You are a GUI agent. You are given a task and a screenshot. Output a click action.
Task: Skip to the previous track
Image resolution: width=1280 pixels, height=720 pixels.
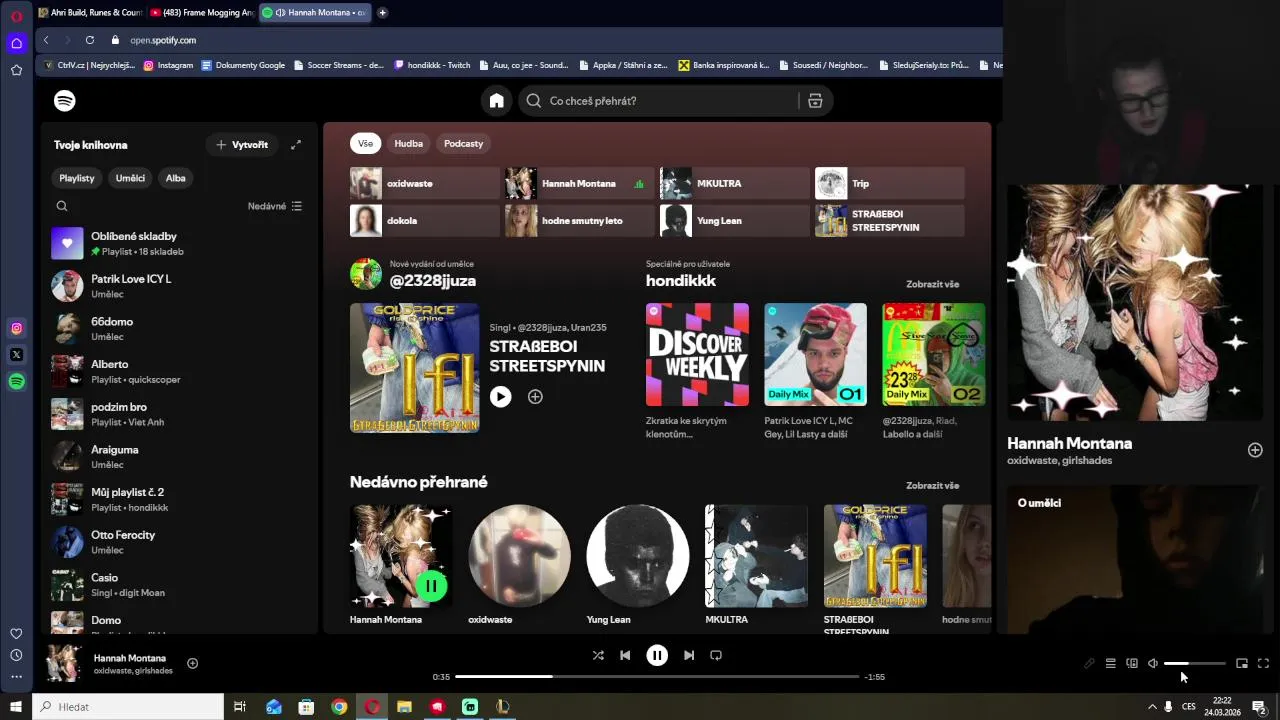click(x=625, y=655)
